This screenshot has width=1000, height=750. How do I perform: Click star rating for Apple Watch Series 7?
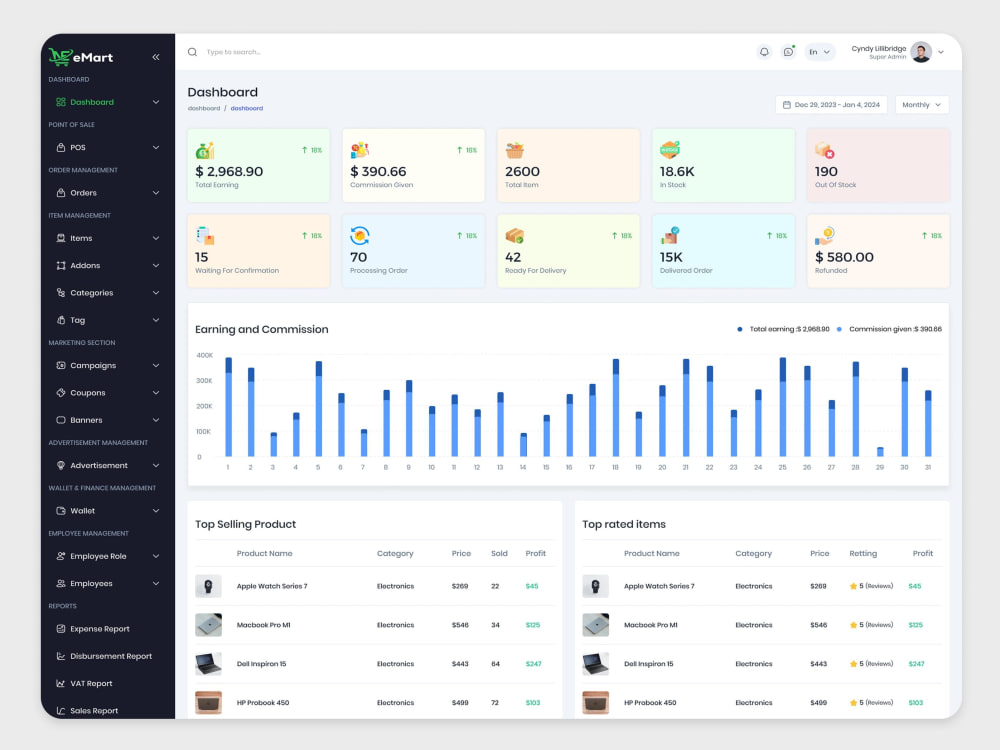tap(871, 586)
